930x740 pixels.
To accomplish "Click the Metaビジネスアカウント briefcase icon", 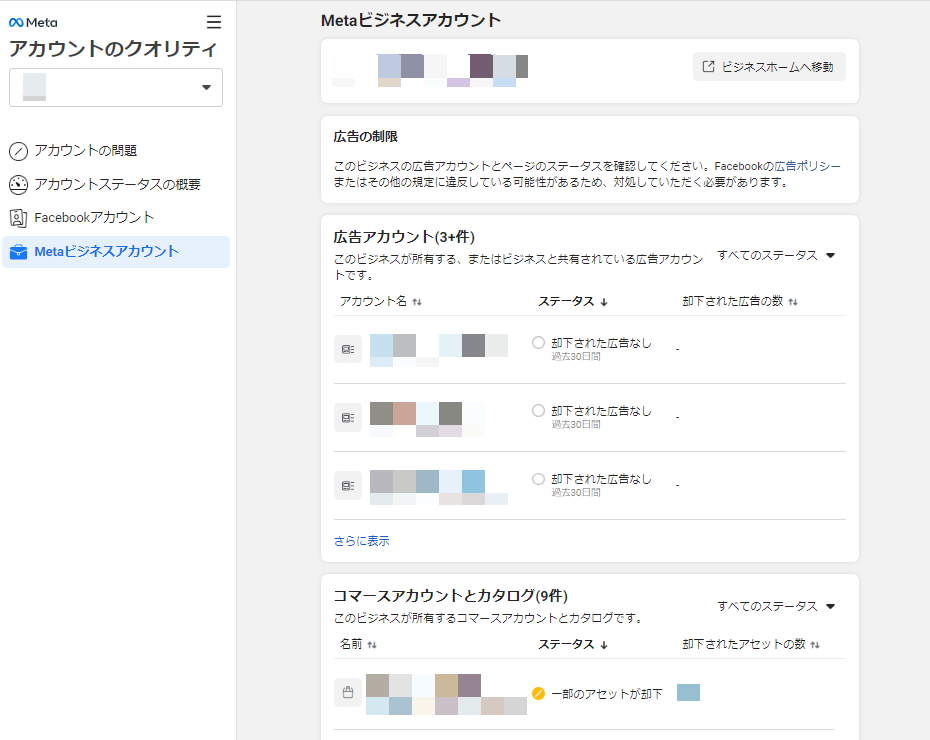I will click(x=18, y=252).
